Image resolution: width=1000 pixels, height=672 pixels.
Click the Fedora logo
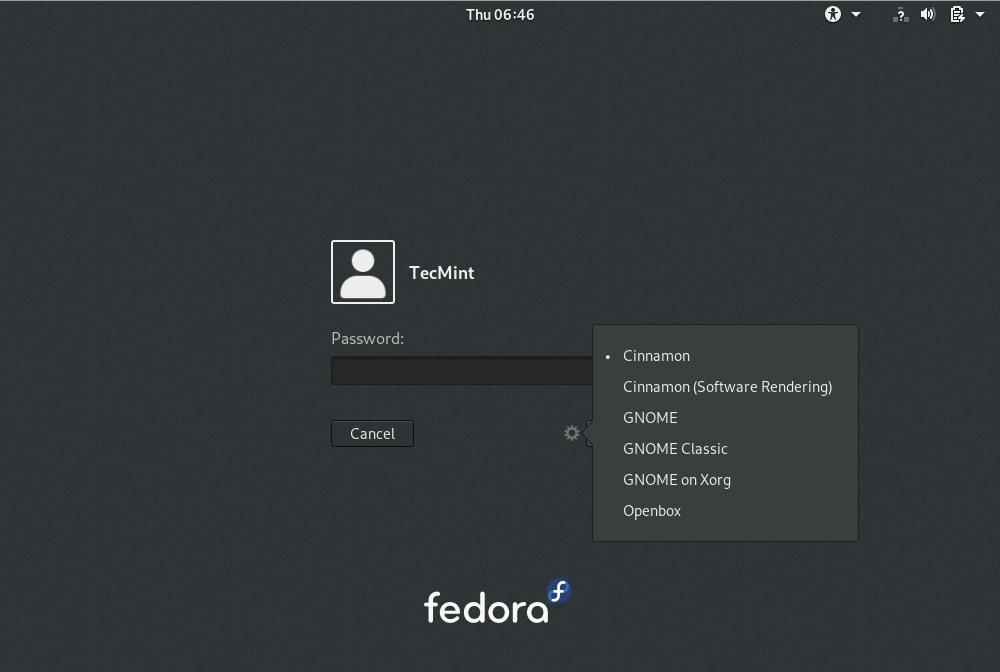pyautogui.click(x=497, y=601)
